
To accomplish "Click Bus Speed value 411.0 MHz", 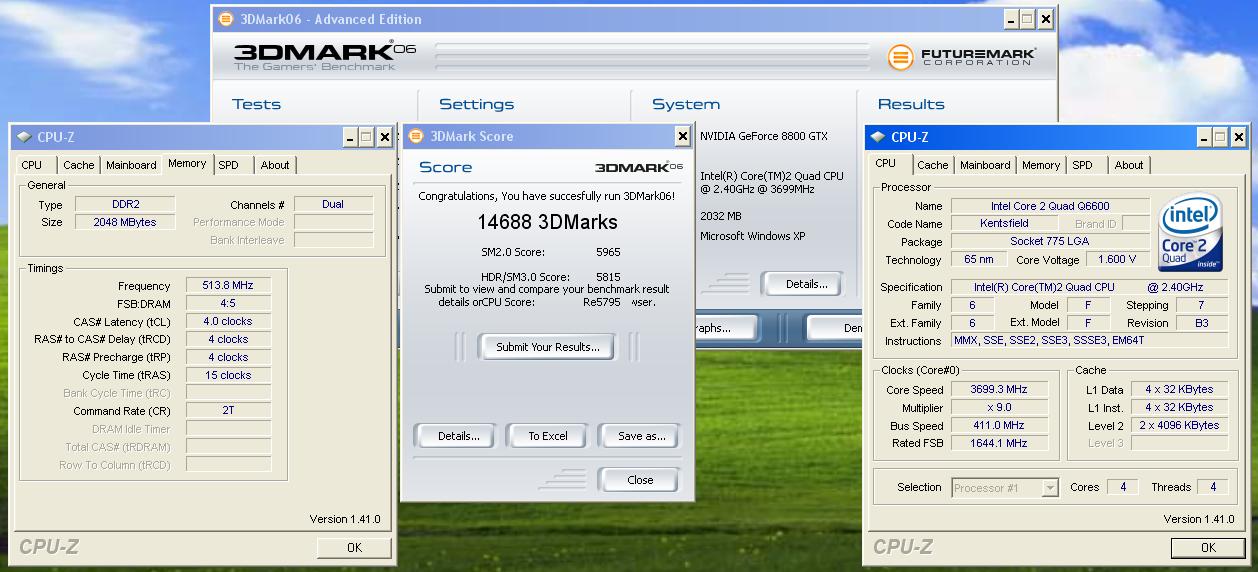I will click(x=998, y=426).
